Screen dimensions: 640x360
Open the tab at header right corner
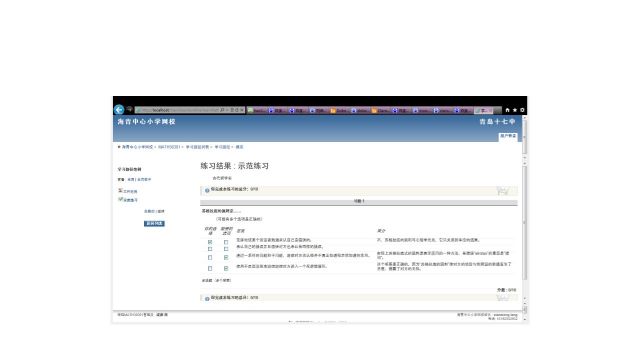508,137
